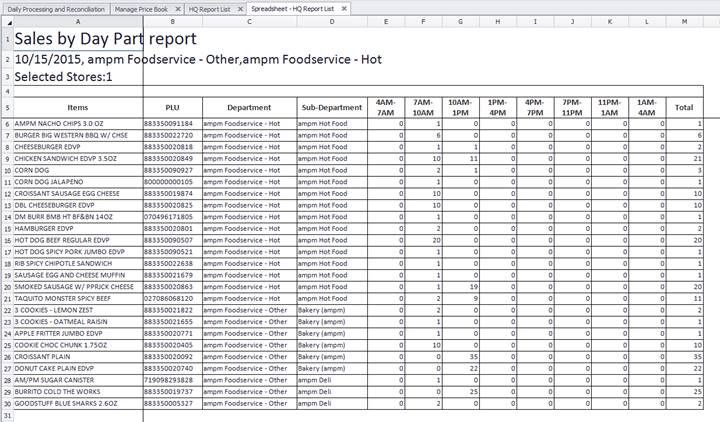Click PLU cell 027086068120
This screenshot has width=720, height=422.
(173, 298)
